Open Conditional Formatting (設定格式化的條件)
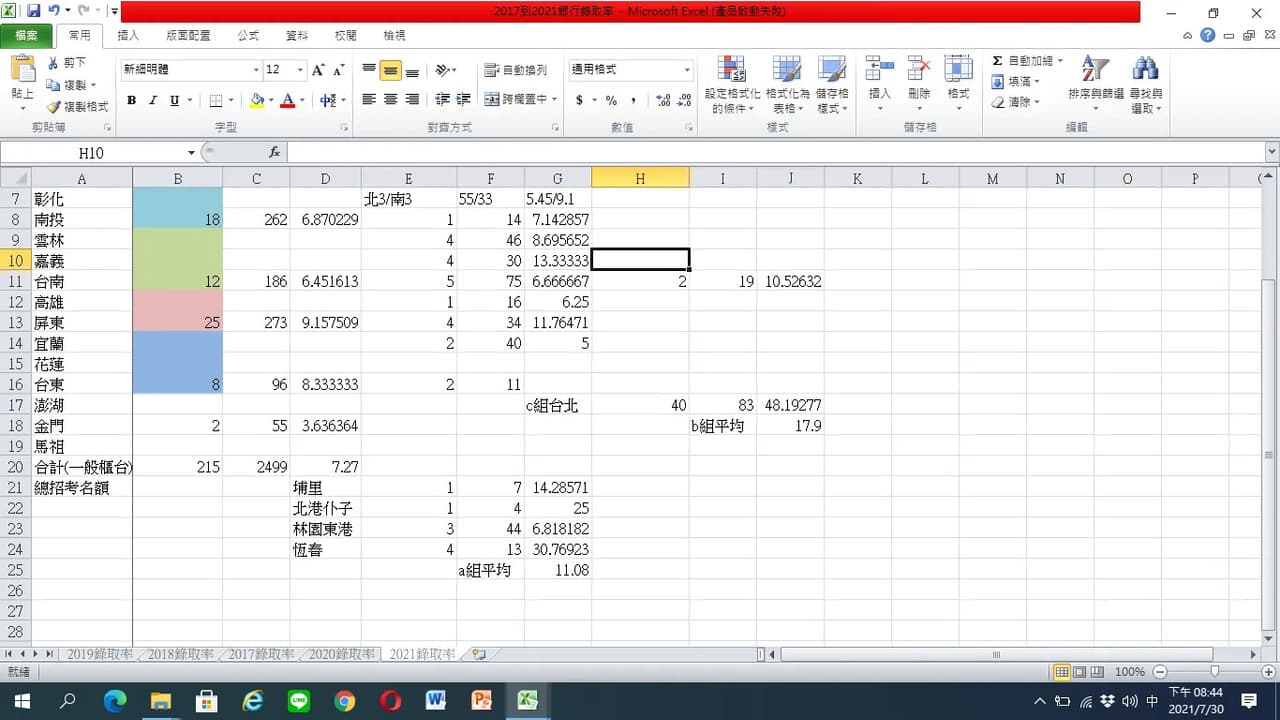This screenshot has height=720, width=1280. (733, 84)
